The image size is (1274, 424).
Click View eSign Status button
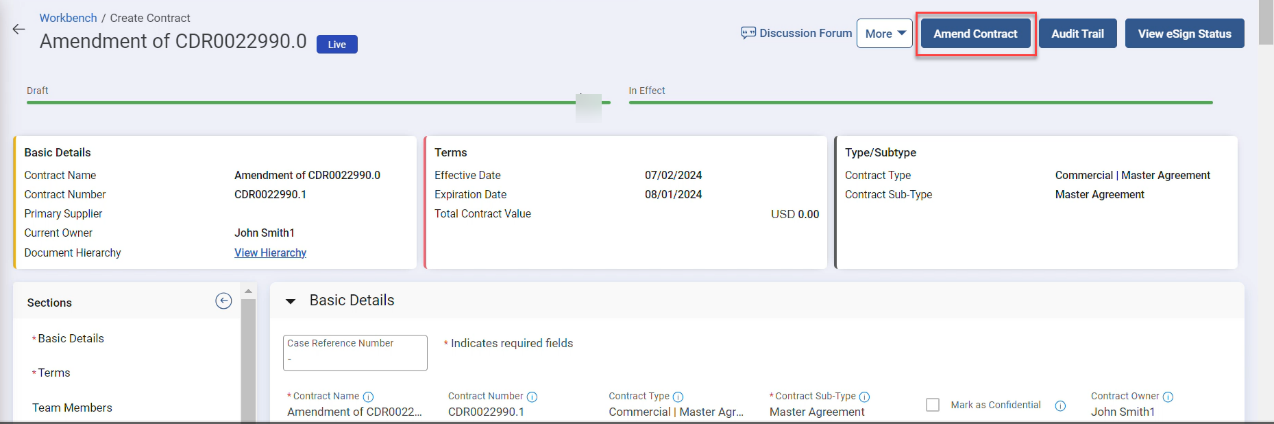(x=1184, y=33)
